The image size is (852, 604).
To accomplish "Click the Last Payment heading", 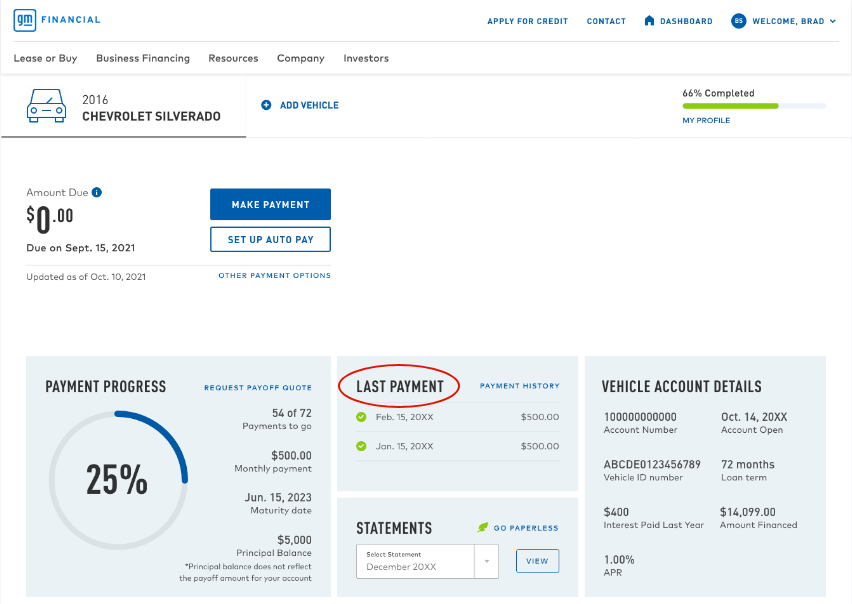I will point(400,386).
